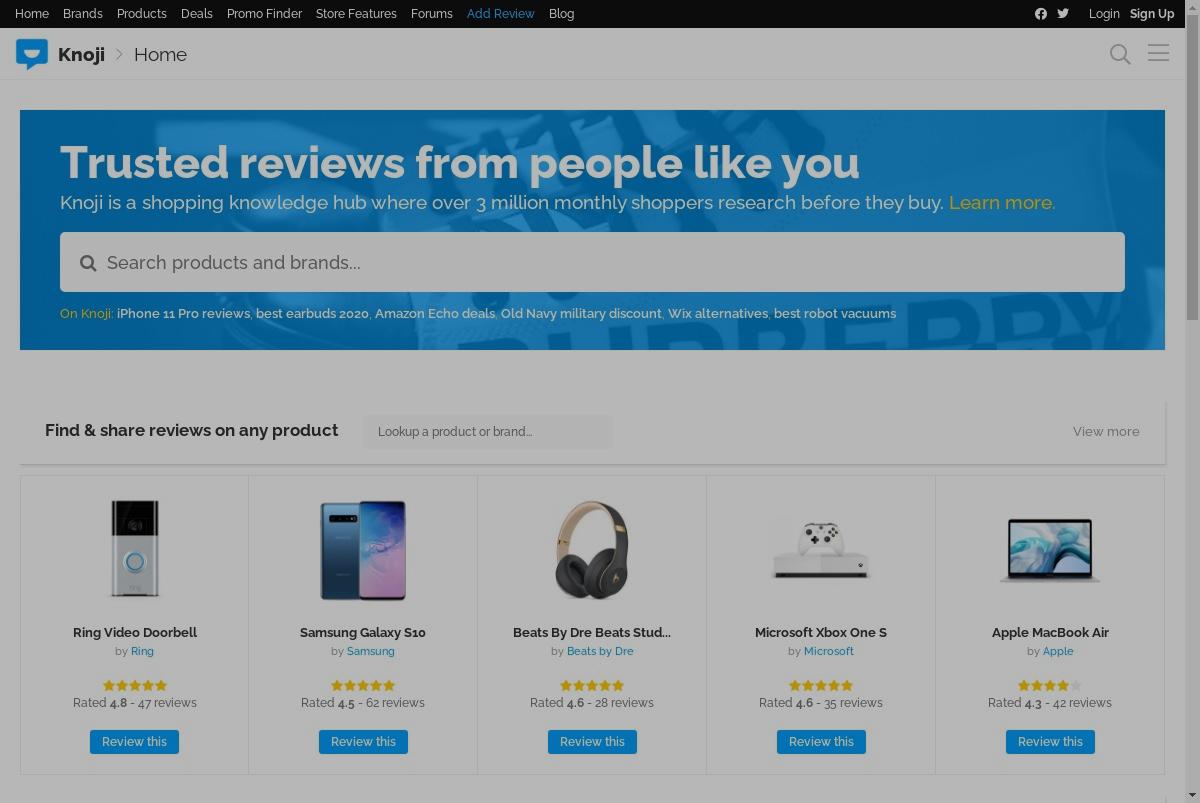Open the Facebook icon link
The height and width of the screenshot is (803, 1200).
point(1041,14)
